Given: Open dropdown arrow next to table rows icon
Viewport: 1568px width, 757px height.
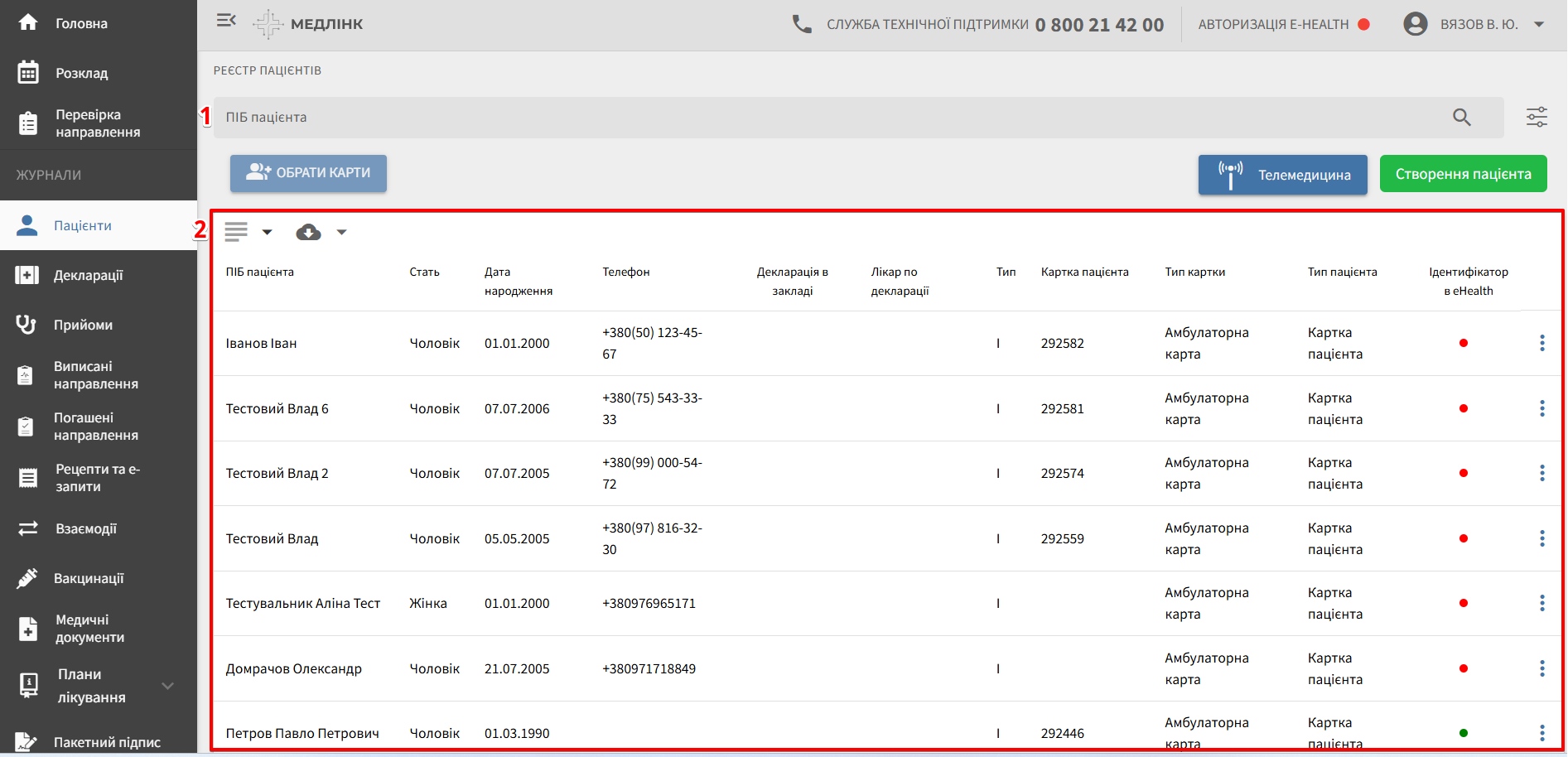Looking at the screenshot, I should 267,233.
